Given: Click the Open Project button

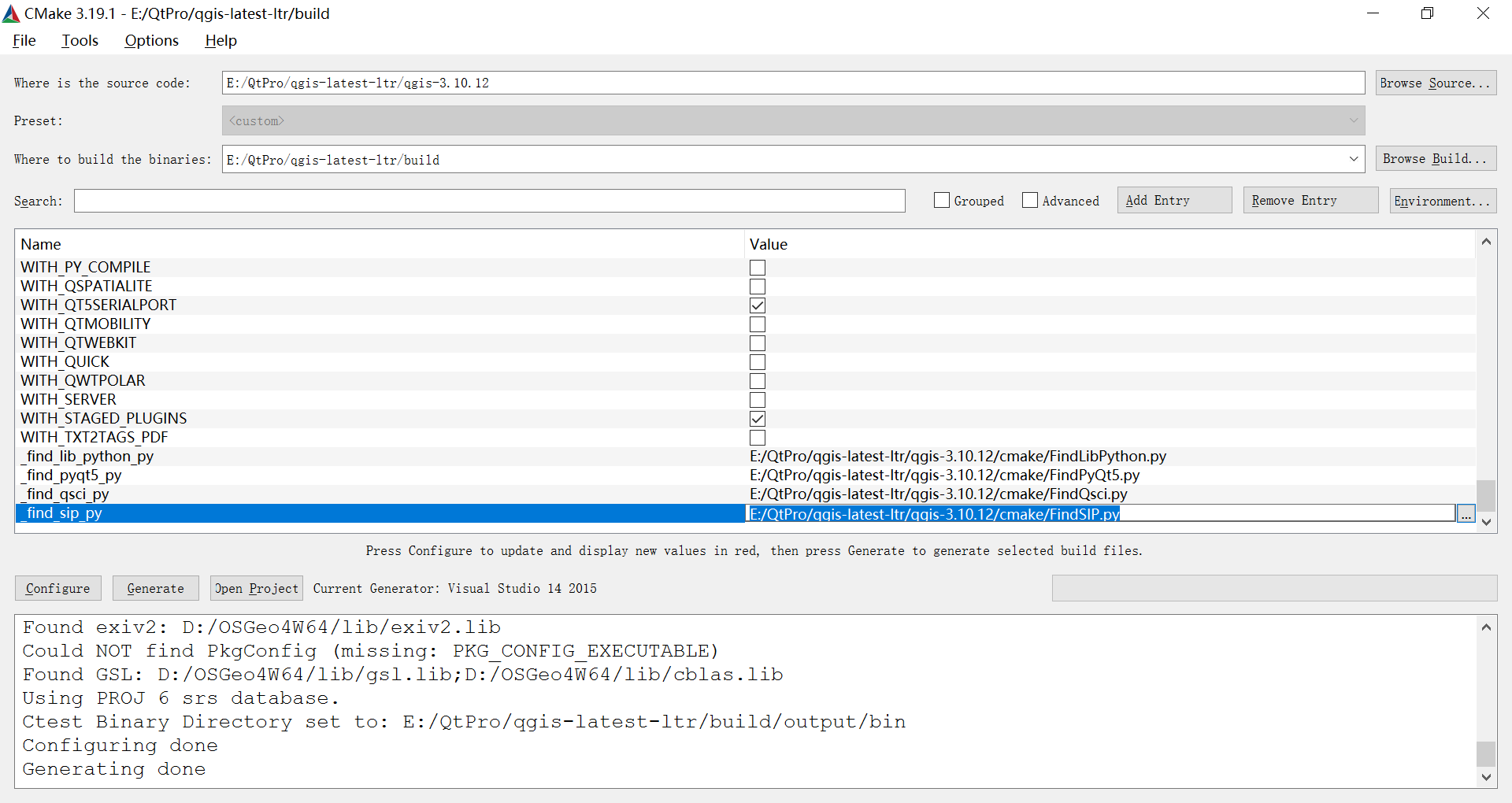Looking at the screenshot, I should tap(257, 588).
